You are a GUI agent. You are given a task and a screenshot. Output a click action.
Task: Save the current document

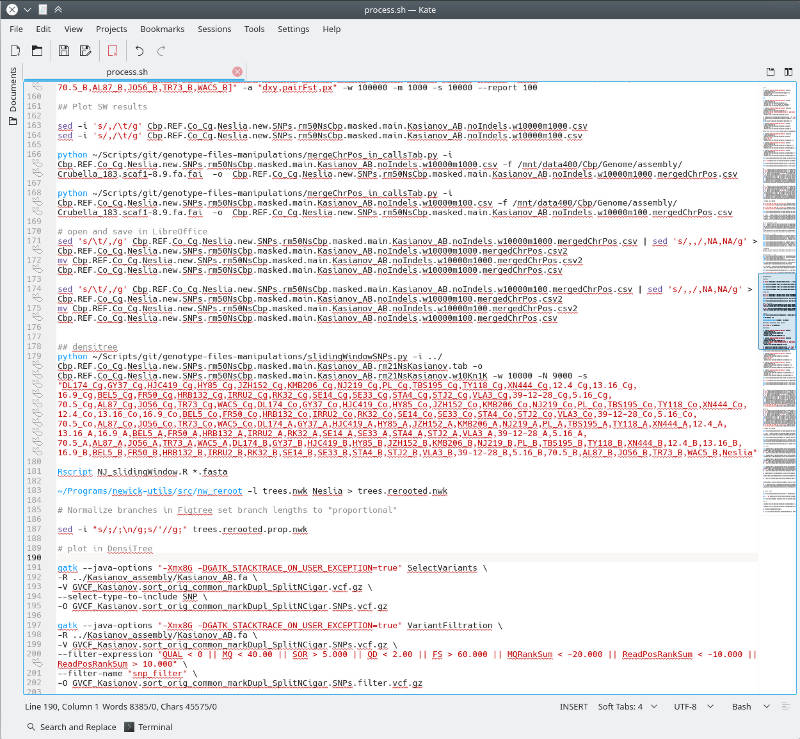point(63,50)
